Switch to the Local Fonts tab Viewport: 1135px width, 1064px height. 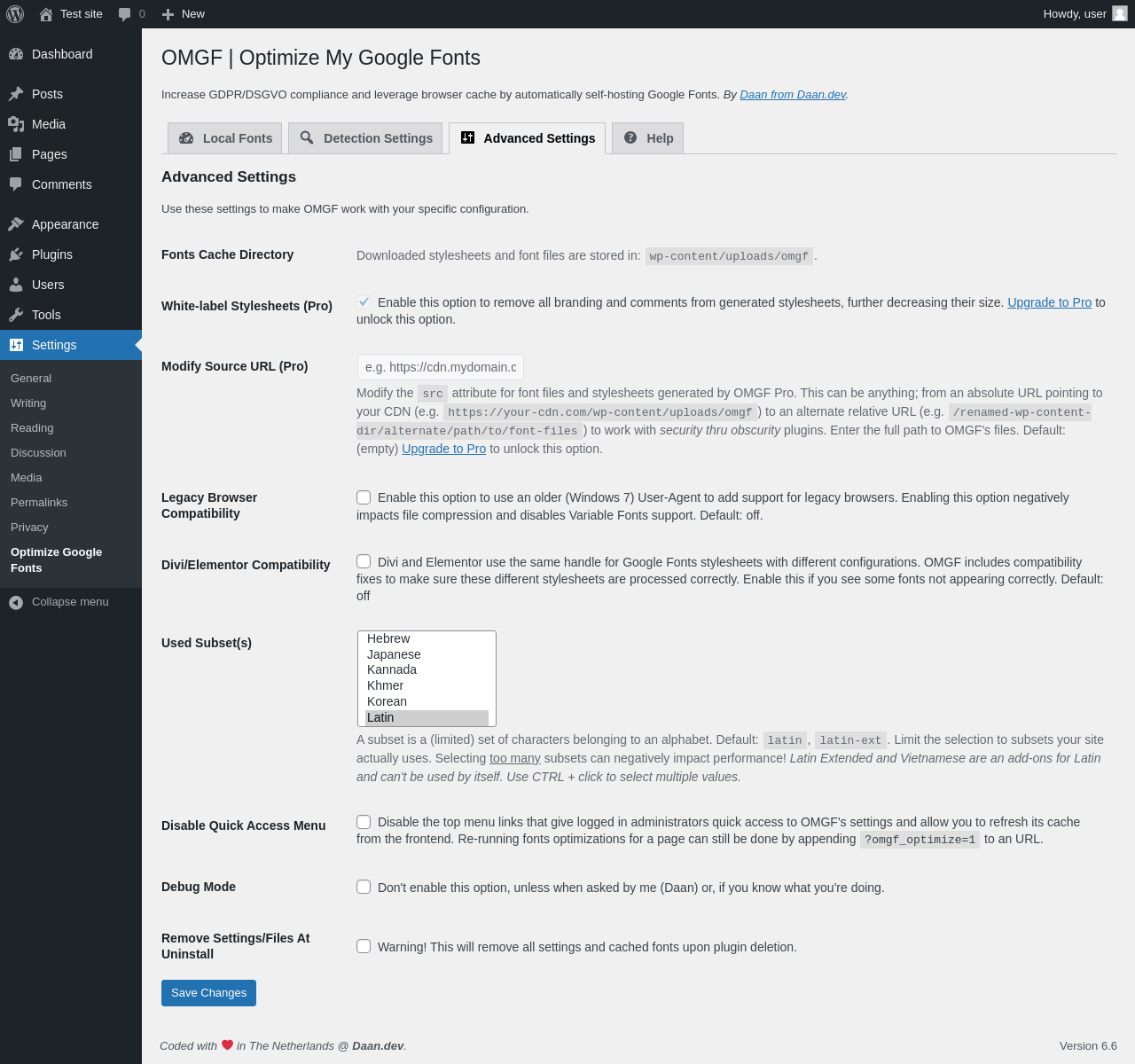(x=225, y=138)
